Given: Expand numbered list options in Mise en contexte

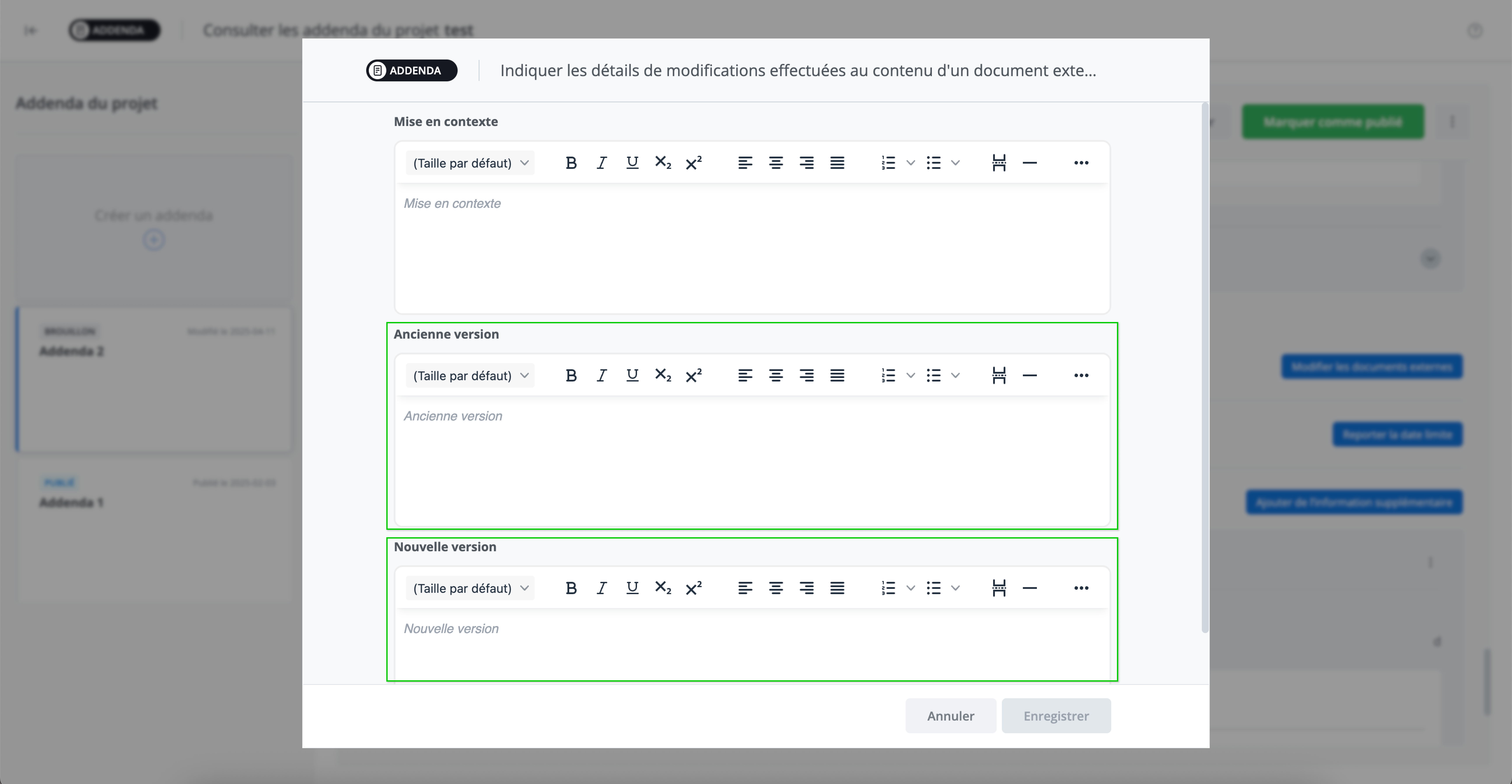Looking at the screenshot, I should [910, 163].
